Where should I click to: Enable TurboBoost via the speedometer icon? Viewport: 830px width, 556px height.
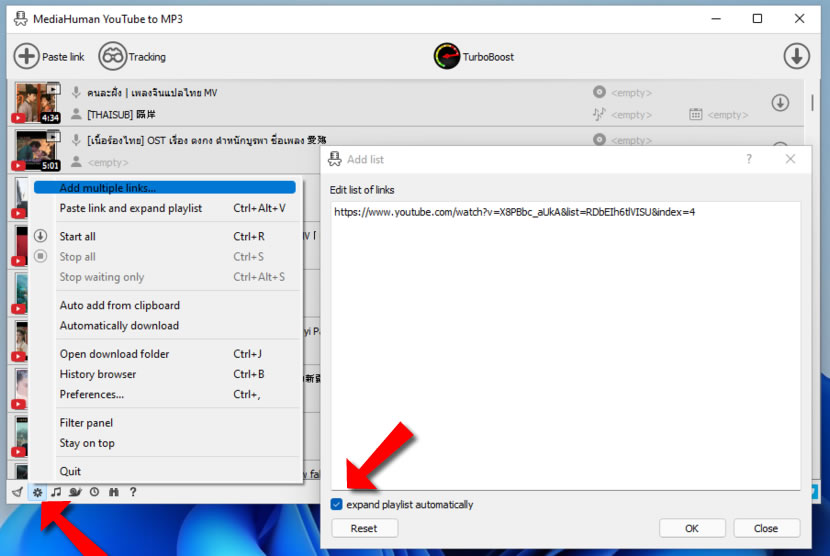tap(447, 56)
